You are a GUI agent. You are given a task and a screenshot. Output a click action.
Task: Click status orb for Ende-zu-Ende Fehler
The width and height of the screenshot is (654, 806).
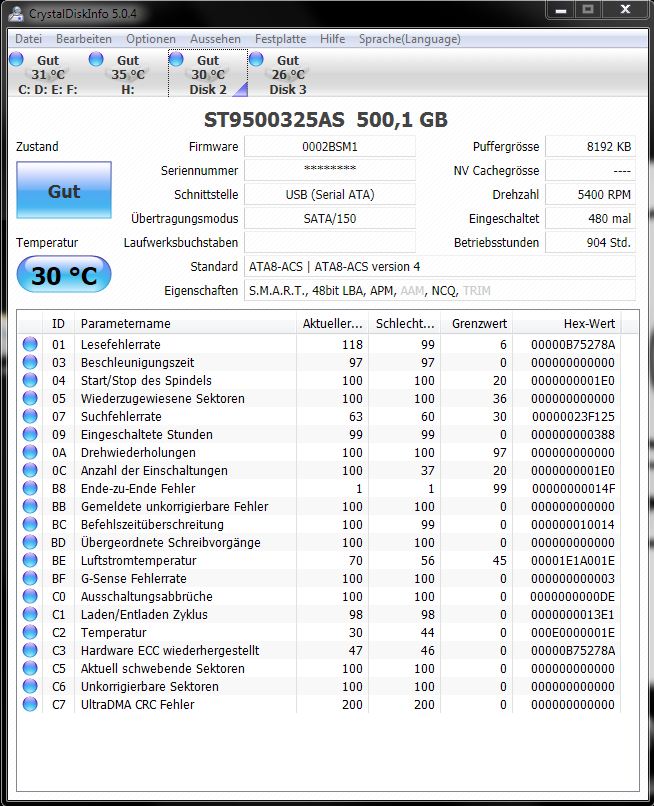tap(30, 488)
